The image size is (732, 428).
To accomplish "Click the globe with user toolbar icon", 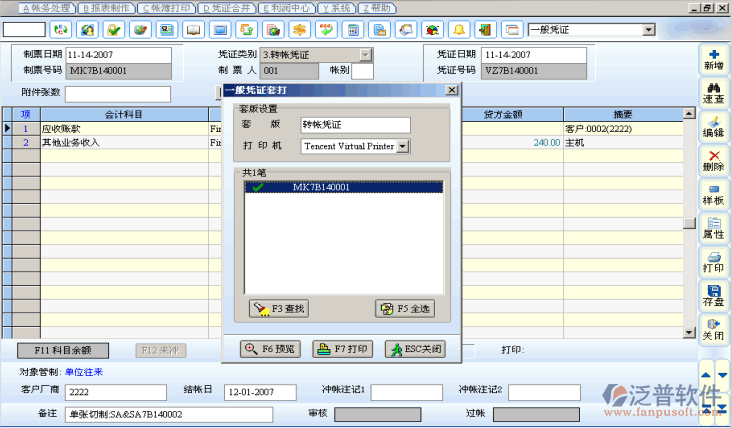I will click(87, 30).
